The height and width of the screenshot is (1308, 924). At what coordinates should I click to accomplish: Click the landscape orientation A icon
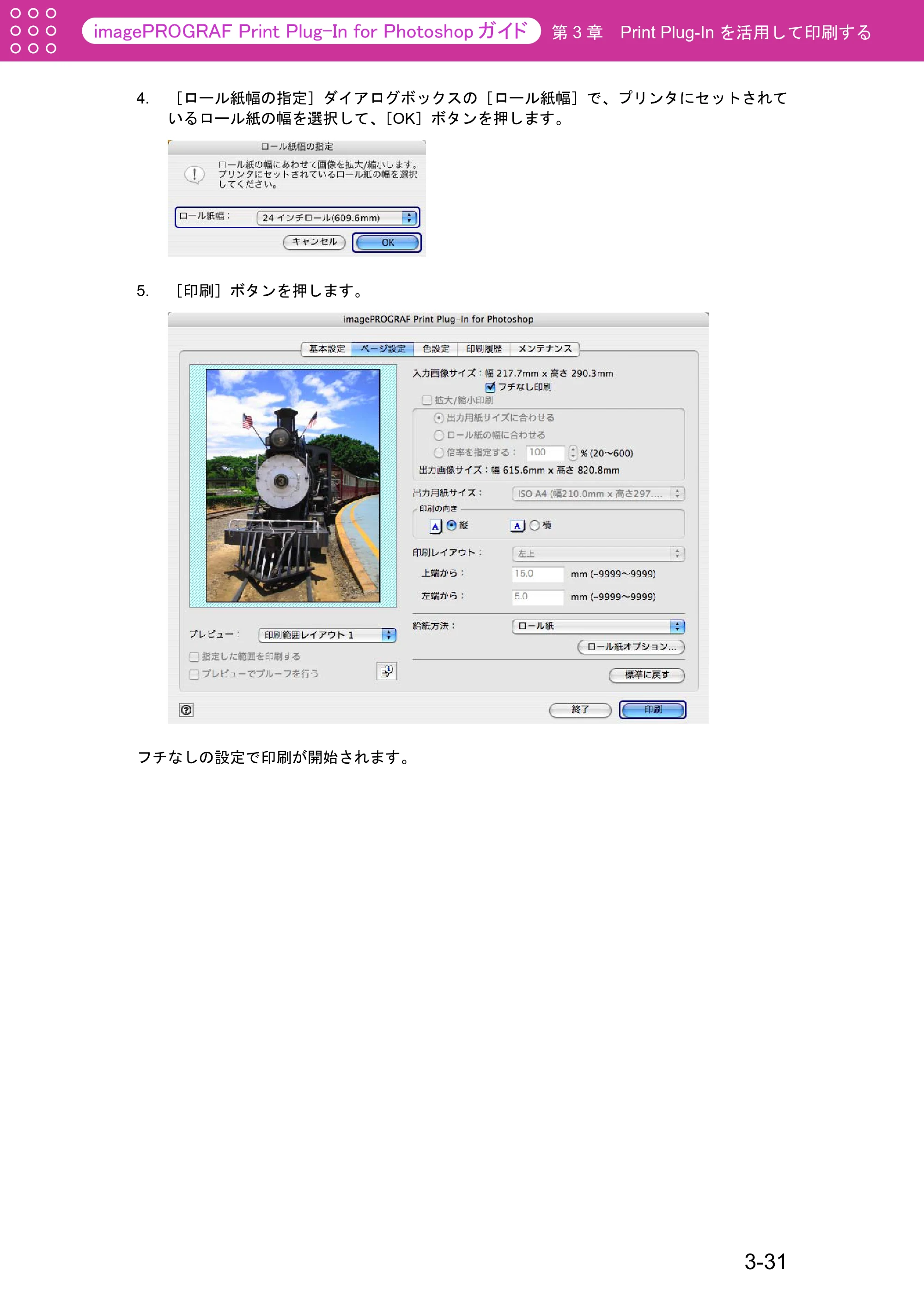(x=517, y=526)
